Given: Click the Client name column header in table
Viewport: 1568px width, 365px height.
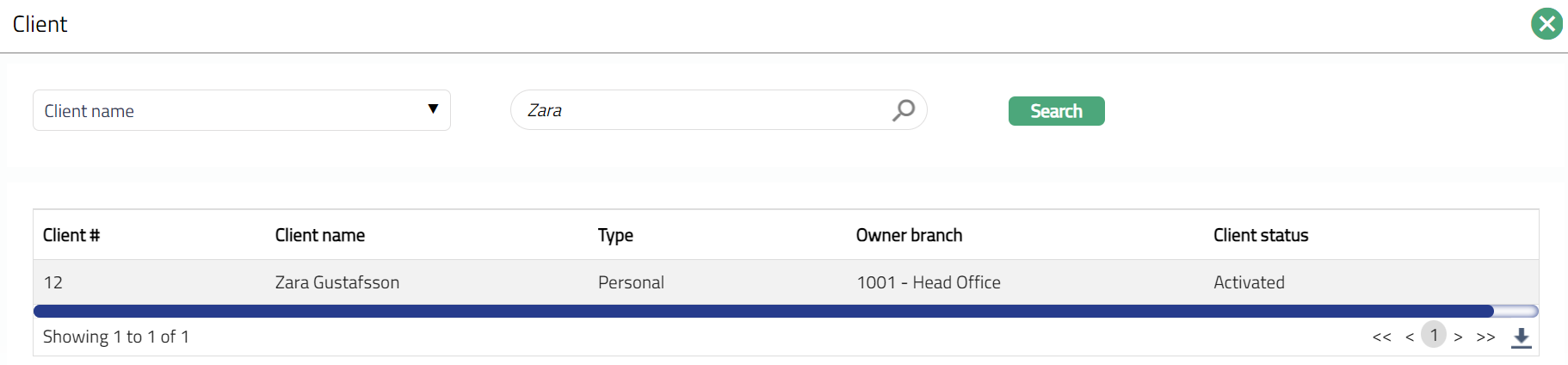Looking at the screenshot, I should point(320,236).
